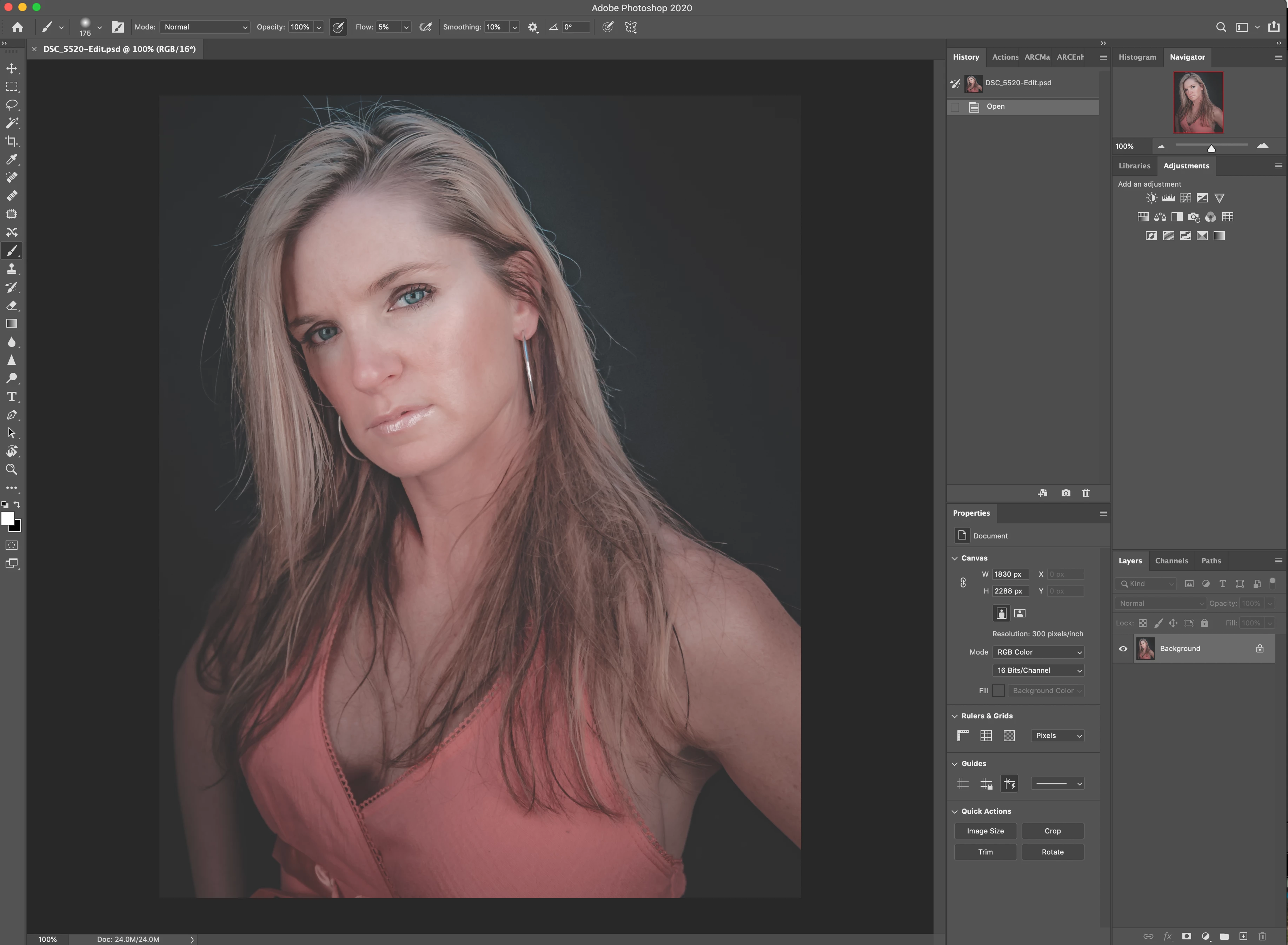This screenshot has height=945, width=1288.
Task: Click the foreground color swatch
Action: pos(7,518)
